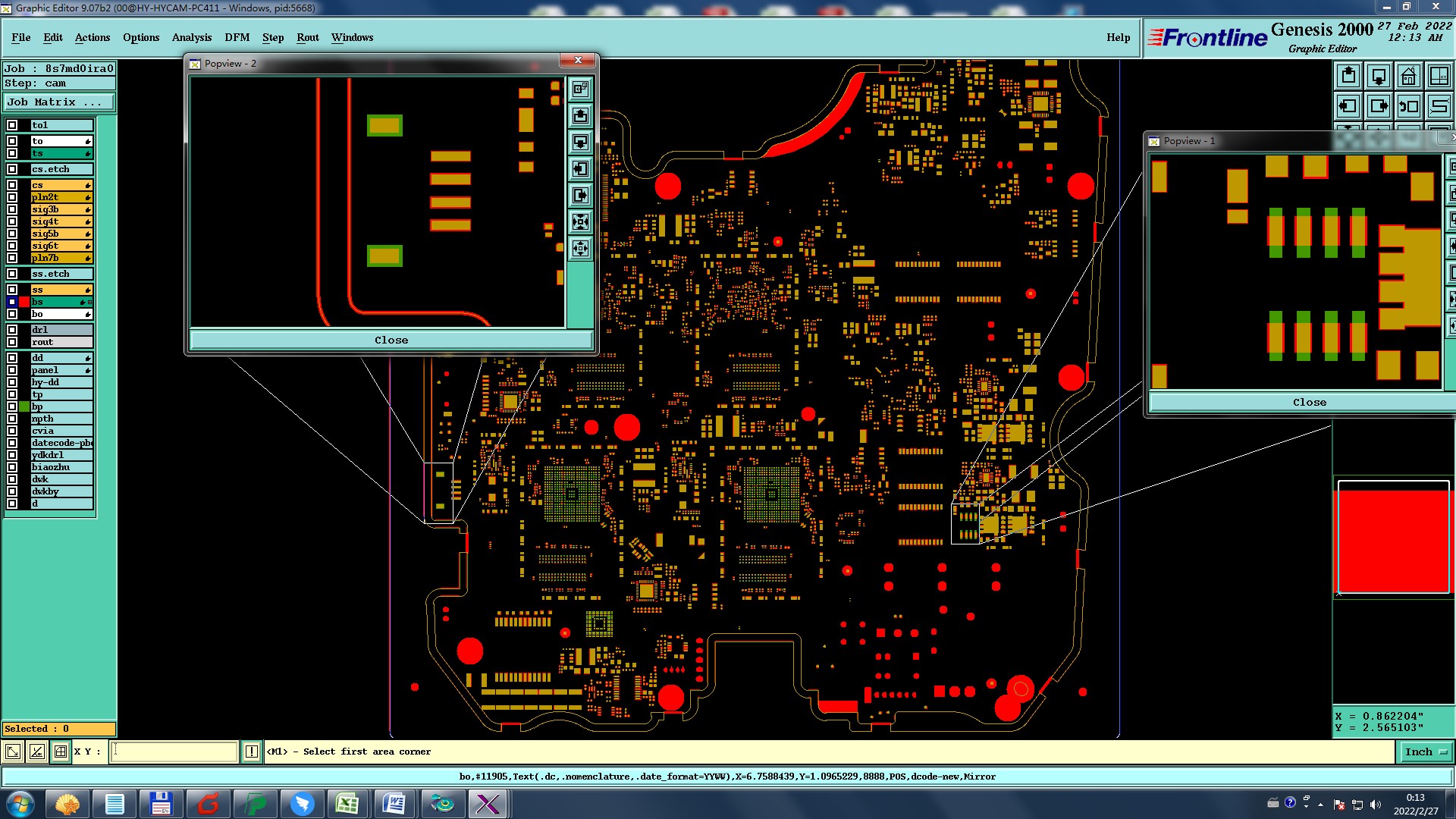Toggle the checkbox for layer drl
Image resolution: width=1456 pixels, height=819 pixels.
tap(12, 330)
